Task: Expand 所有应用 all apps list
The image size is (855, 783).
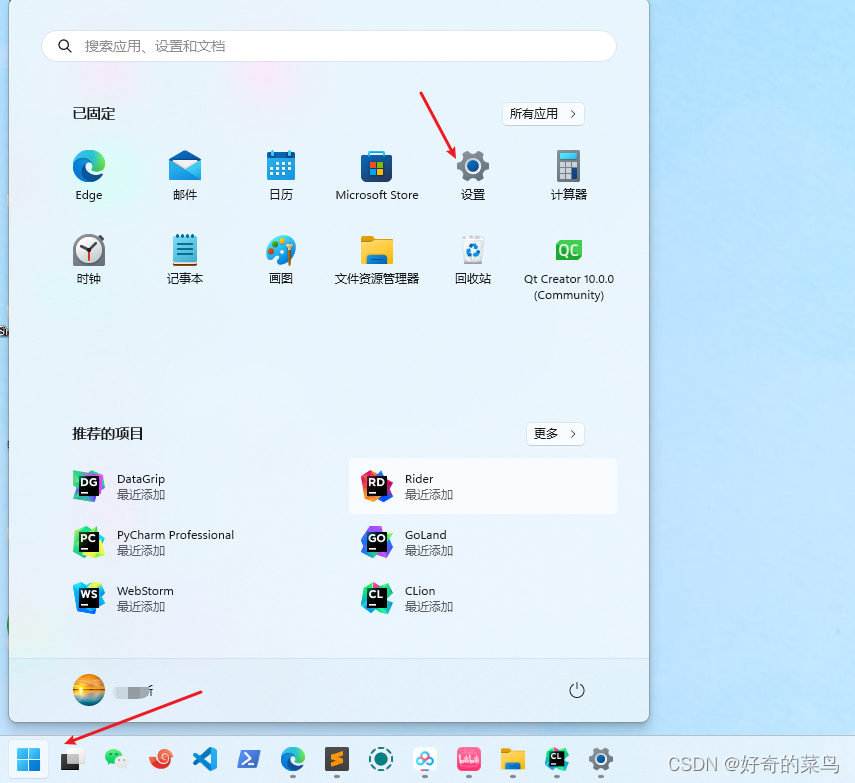Action: (x=543, y=114)
